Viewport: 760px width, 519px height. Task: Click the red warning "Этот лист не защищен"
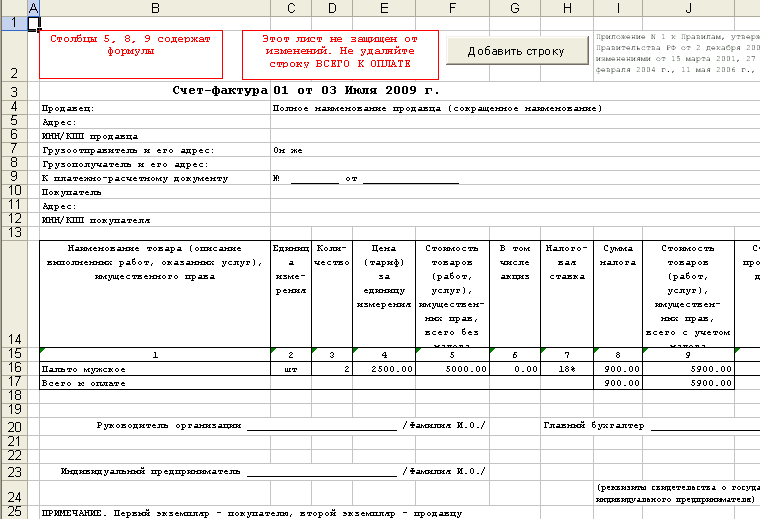click(340, 55)
